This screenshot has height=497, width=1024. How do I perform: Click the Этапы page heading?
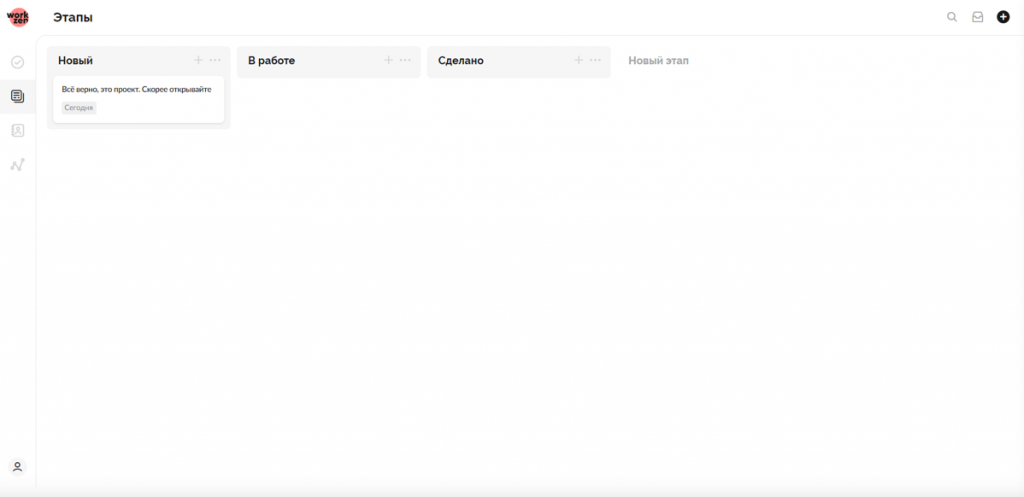[x=73, y=18]
